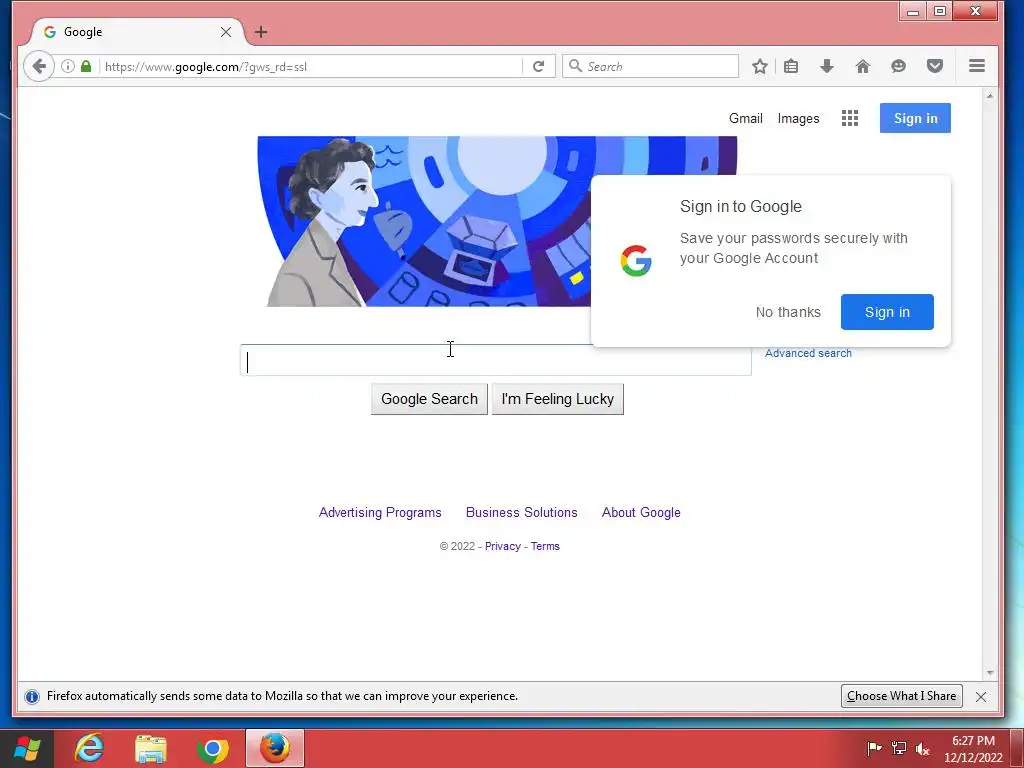Image resolution: width=1024 pixels, height=768 pixels.
Task: Show your bookmarks list icon
Action: [791, 66]
